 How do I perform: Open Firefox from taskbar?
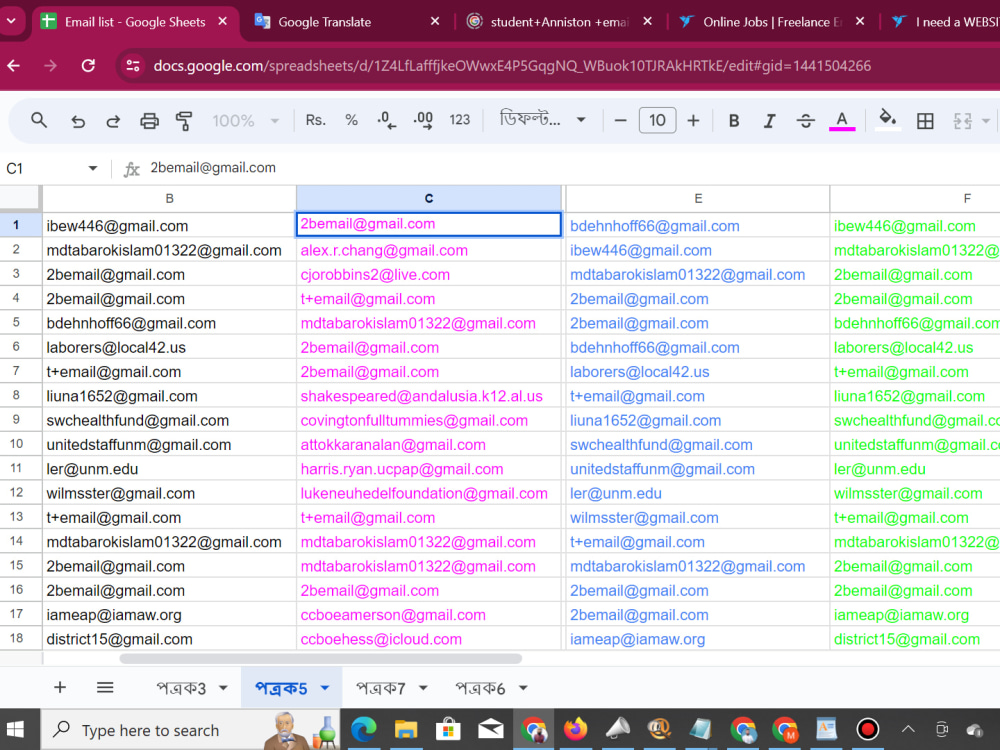[x=575, y=729]
